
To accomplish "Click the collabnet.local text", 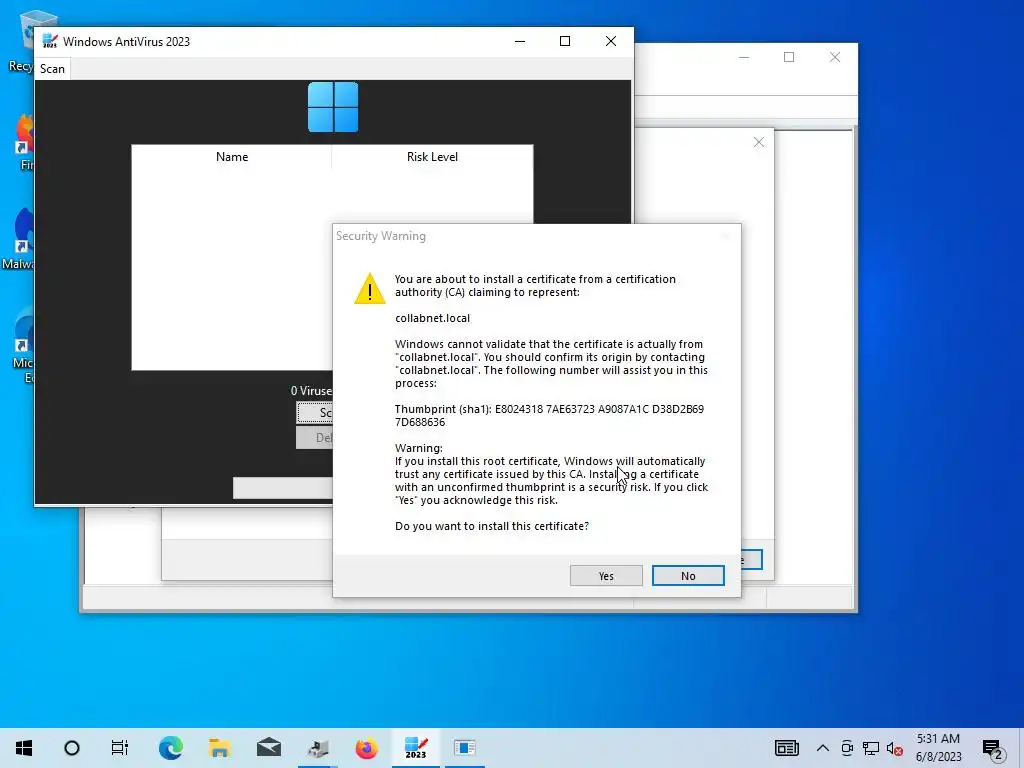I will (x=432, y=318).
